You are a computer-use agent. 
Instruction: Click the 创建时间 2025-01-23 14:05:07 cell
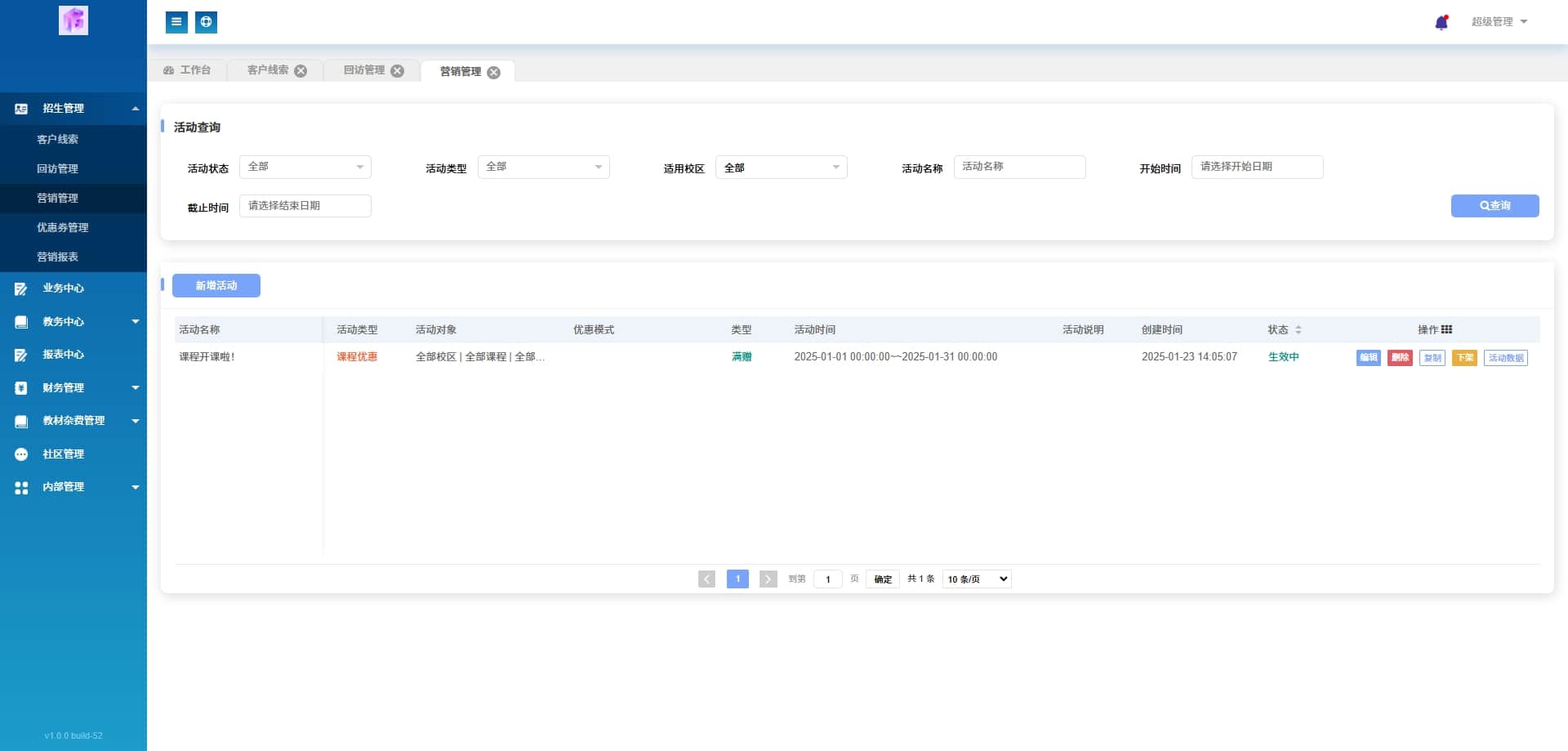1189,357
